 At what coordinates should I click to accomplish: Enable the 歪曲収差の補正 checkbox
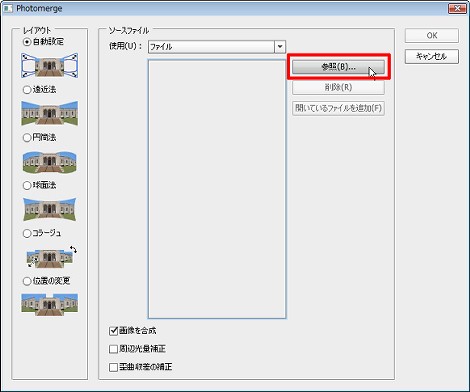(113, 367)
